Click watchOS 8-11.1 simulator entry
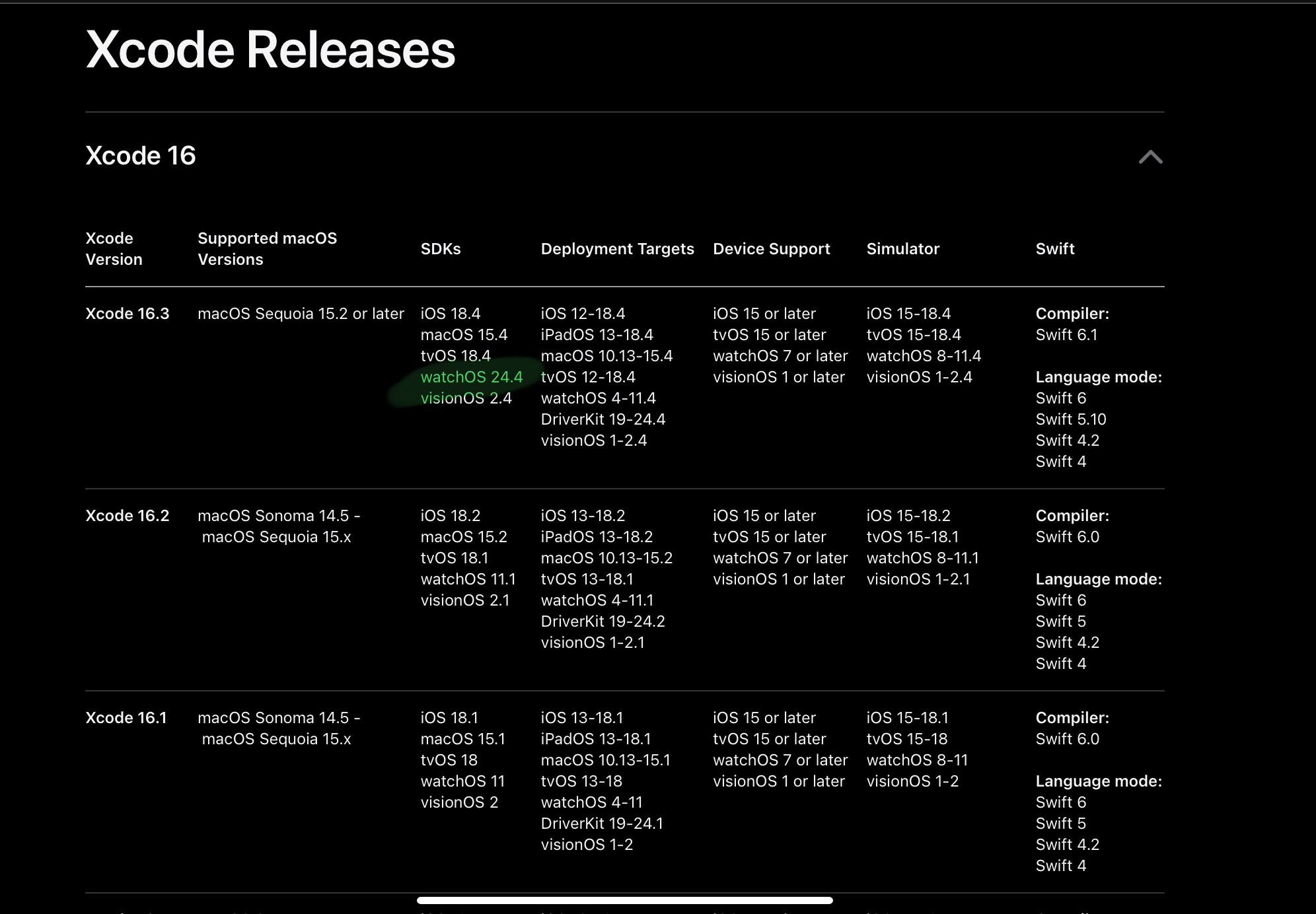This screenshot has height=914, width=1316. pos(922,558)
